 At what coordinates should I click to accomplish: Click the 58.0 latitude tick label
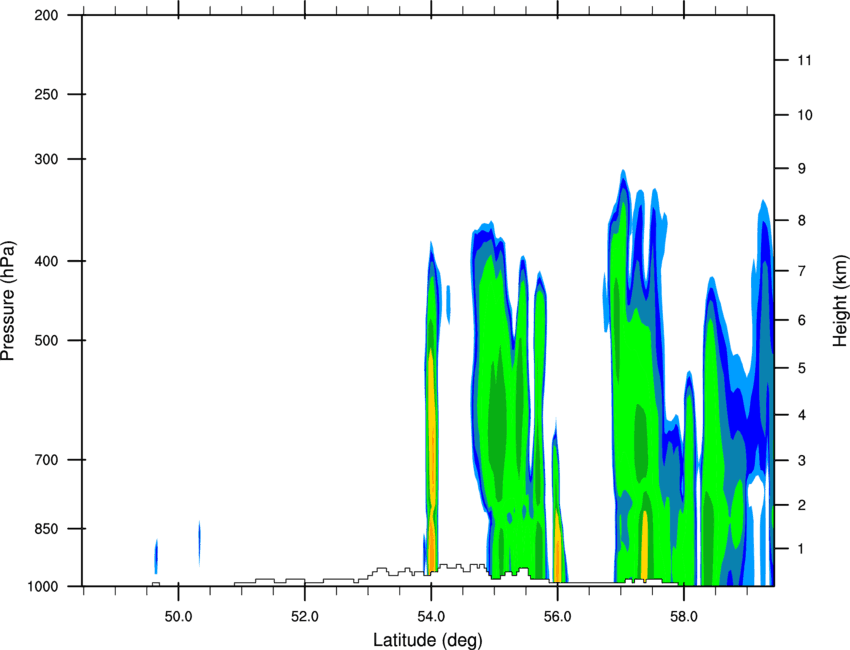tap(684, 617)
